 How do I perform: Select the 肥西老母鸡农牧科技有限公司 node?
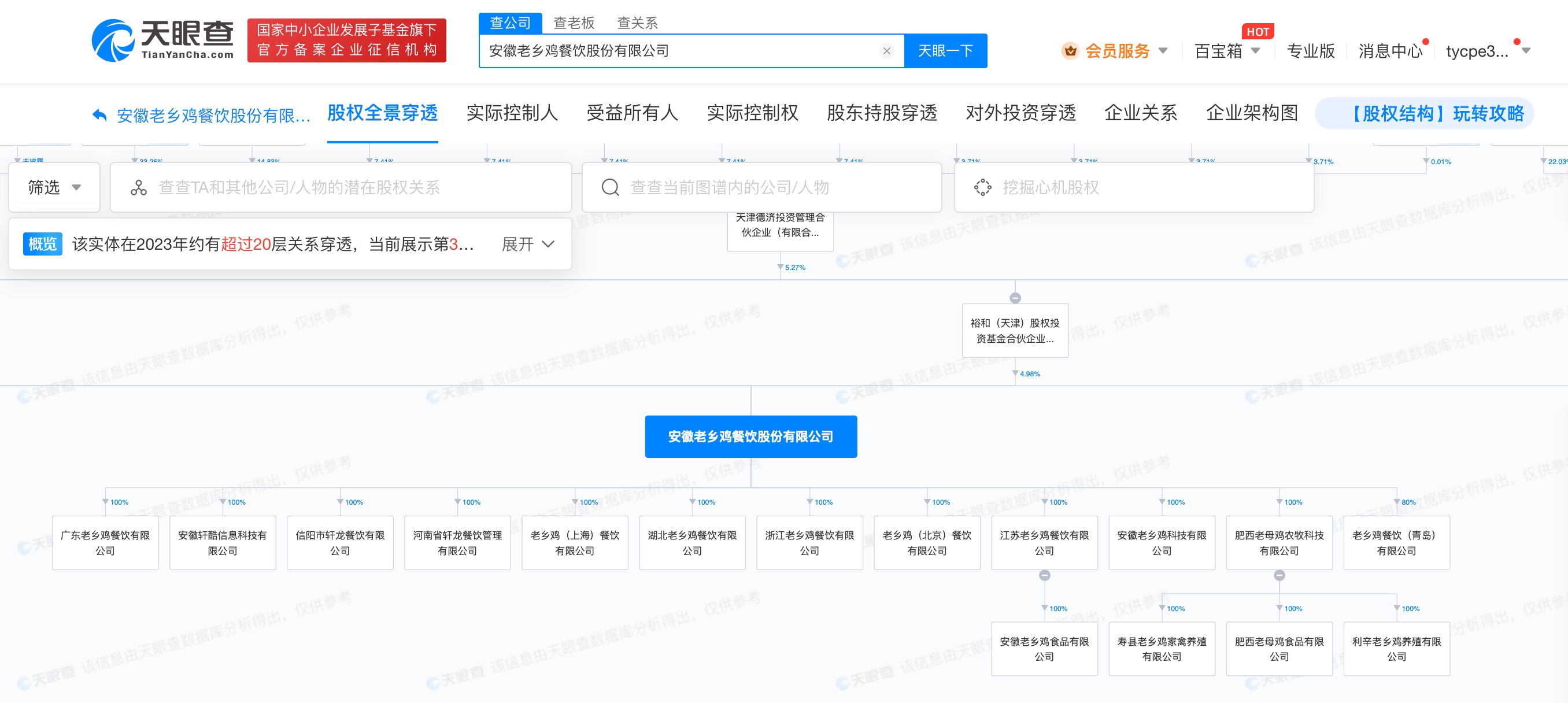(1279, 543)
